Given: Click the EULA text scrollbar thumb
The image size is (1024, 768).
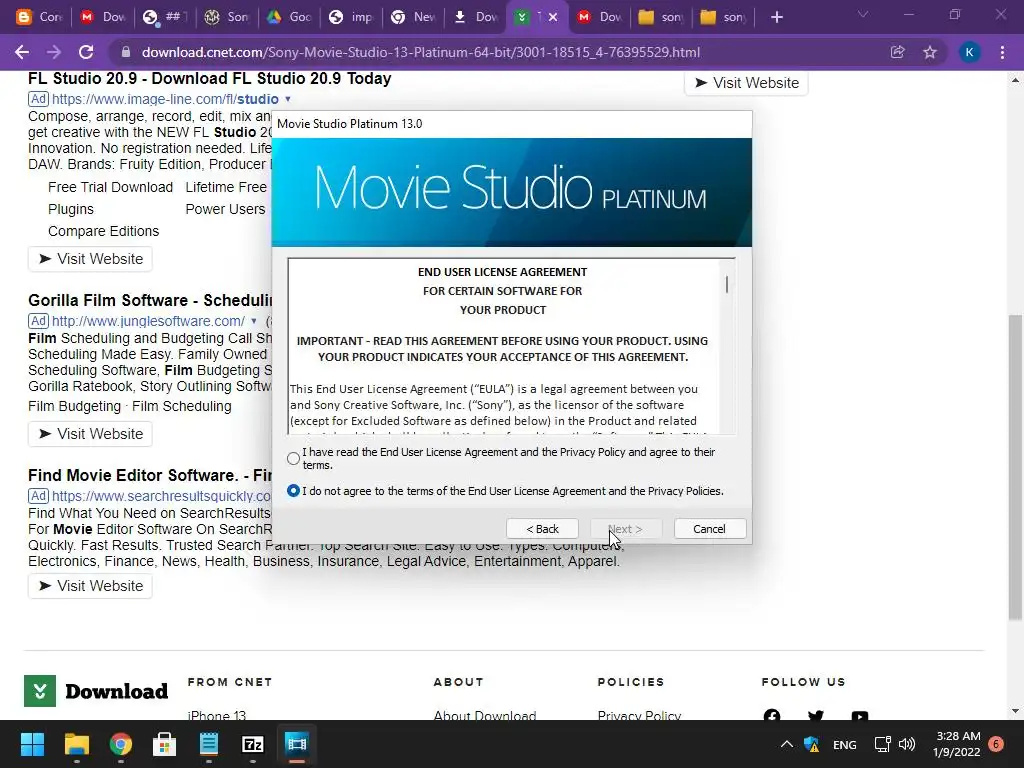Looking at the screenshot, I should click(727, 284).
